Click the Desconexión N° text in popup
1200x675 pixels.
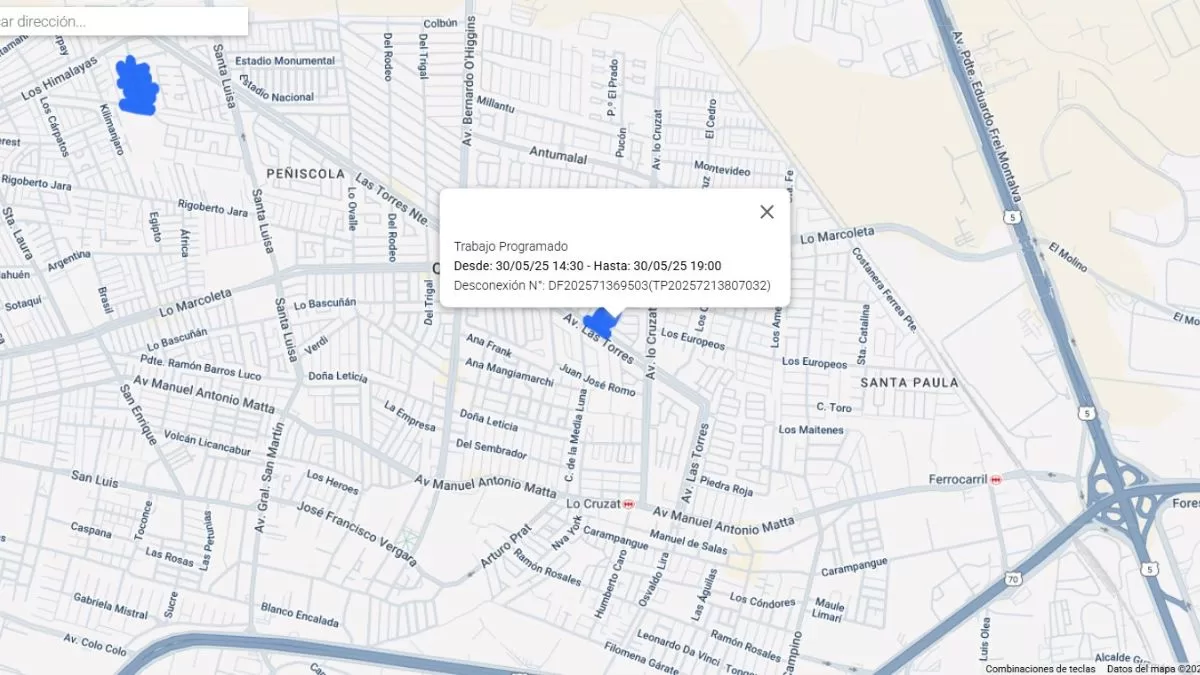pyautogui.click(x=612, y=286)
